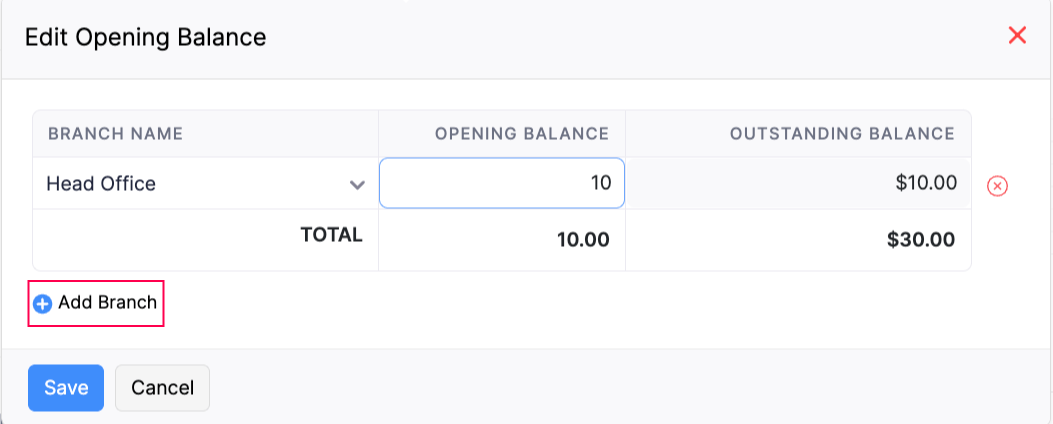Click the chevron arrow in the branch selector
The height and width of the screenshot is (424, 1053).
tap(356, 185)
